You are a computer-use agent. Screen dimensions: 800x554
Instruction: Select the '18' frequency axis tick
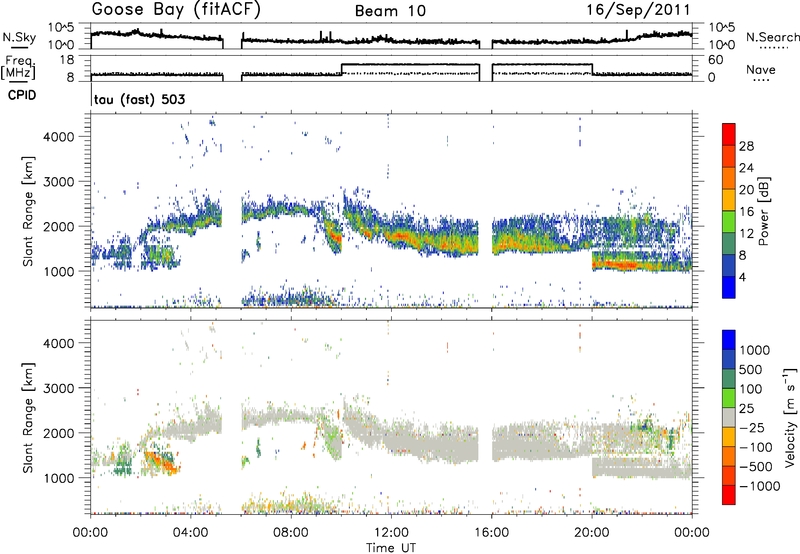[x=67, y=60]
